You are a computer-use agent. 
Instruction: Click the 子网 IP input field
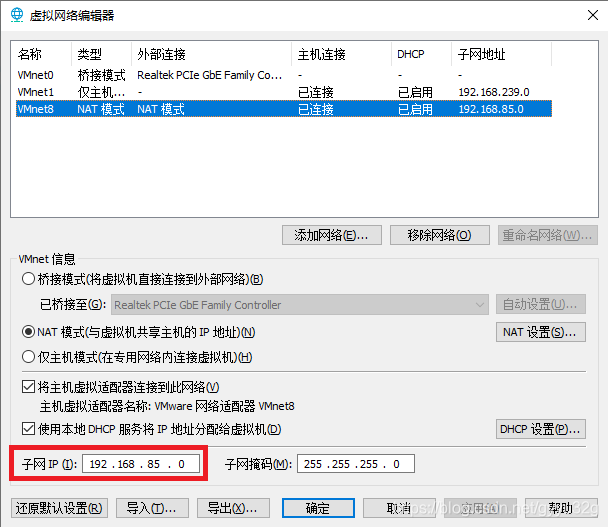[141, 464]
